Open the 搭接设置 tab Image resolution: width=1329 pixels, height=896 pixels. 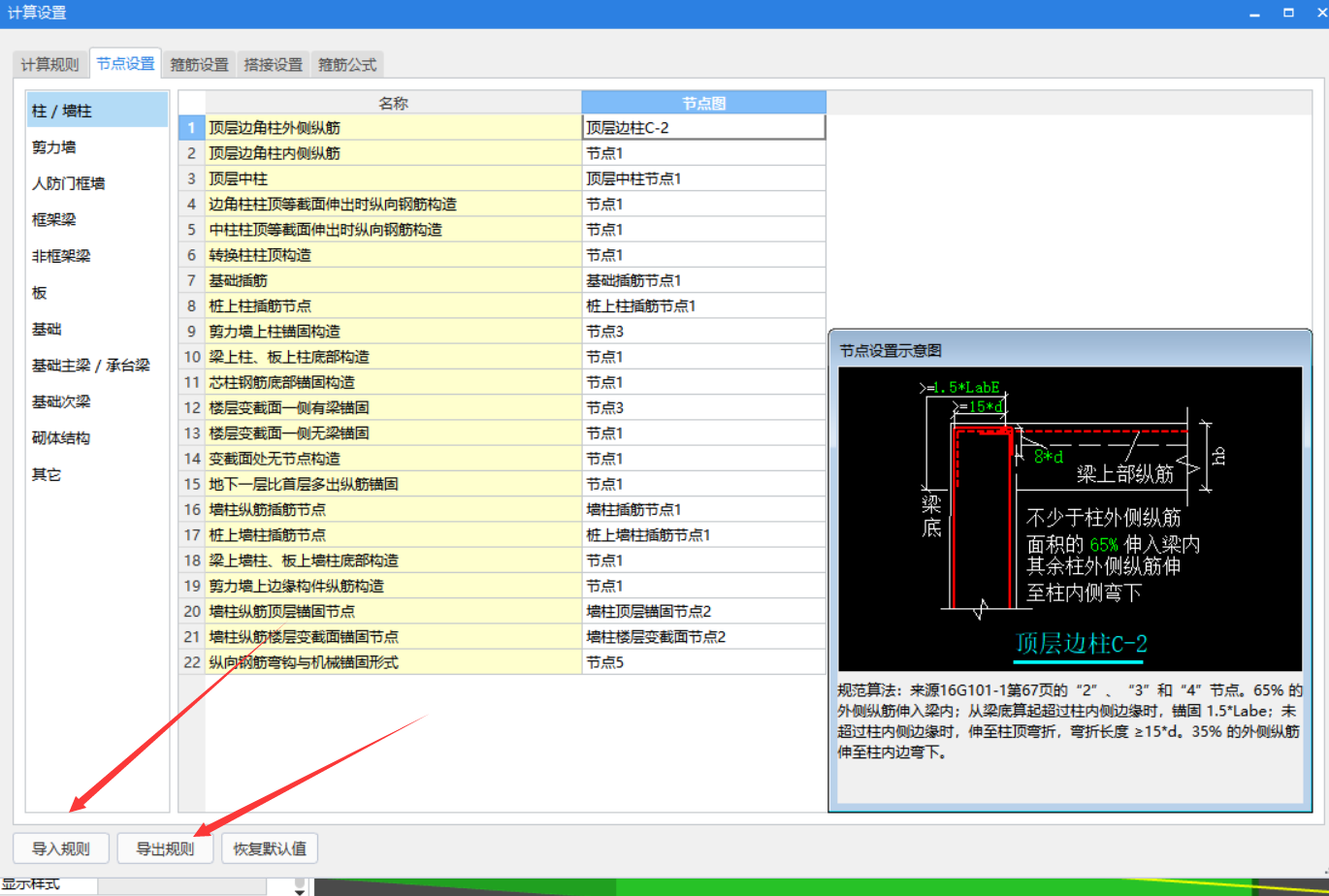pyautogui.click(x=274, y=64)
